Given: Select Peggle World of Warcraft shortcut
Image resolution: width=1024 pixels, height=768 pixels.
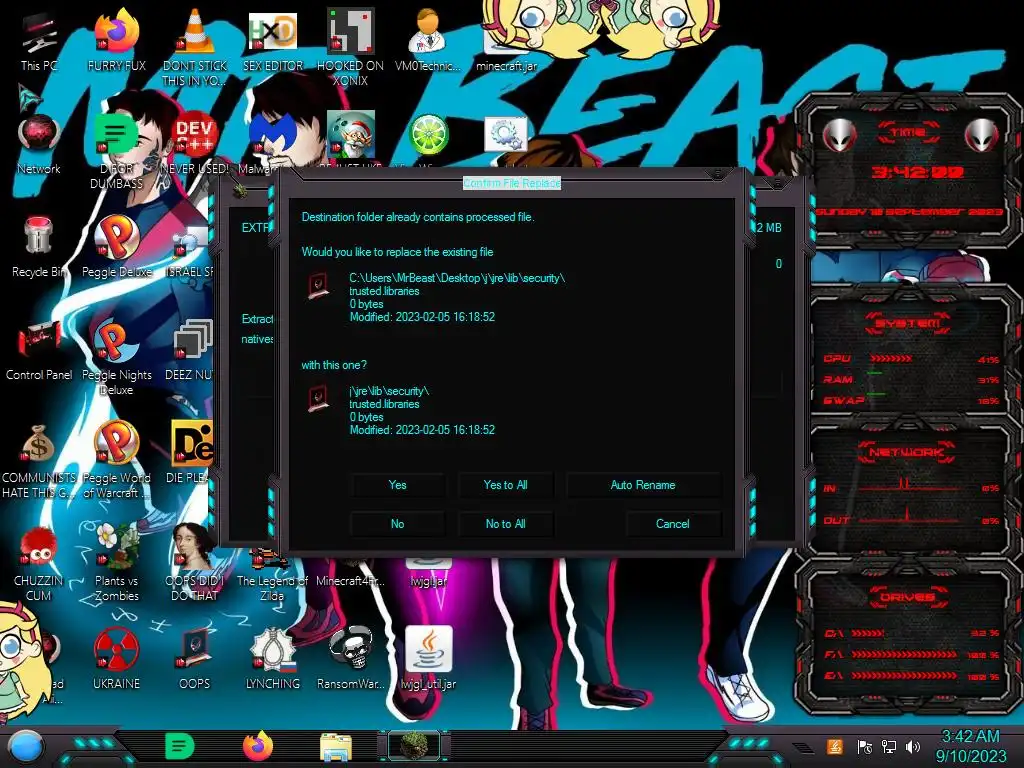Looking at the screenshot, I should pyautogui.click(x=117, y=461).
